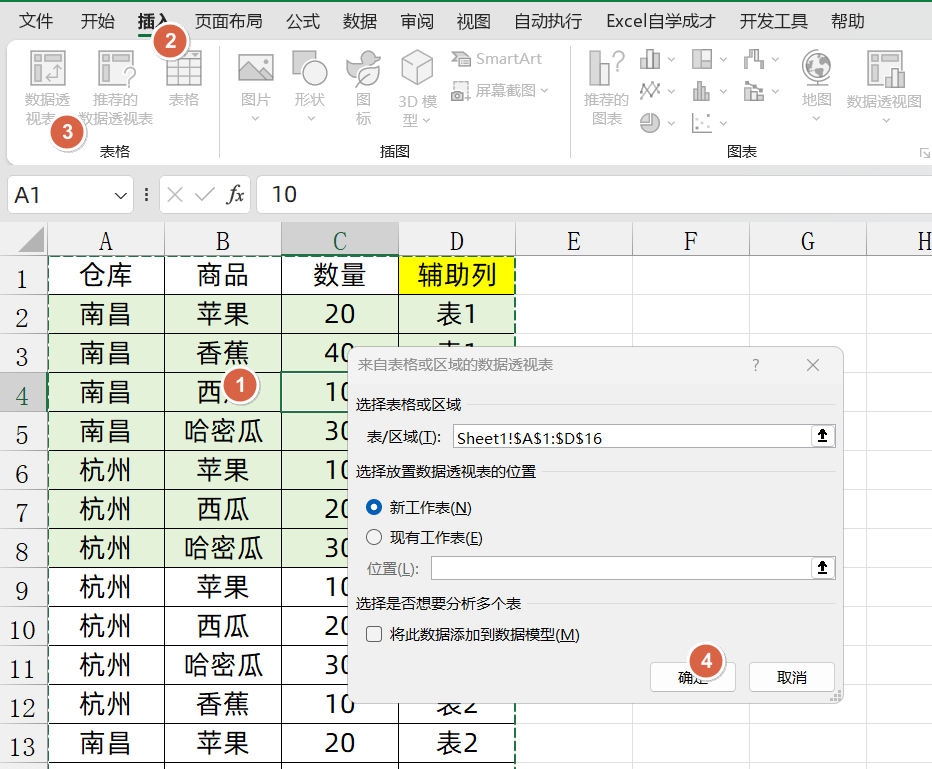Insert a column or bar chart
The width and height of the screenshot is (932, 769).
(x=650, y=59)
